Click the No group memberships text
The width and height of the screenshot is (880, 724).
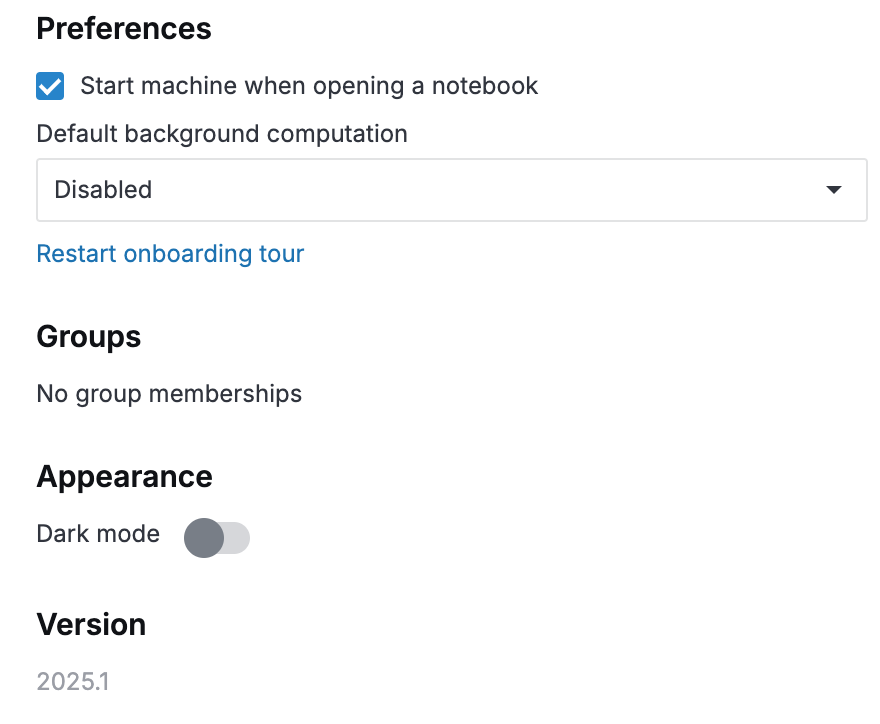click(168, 394)
